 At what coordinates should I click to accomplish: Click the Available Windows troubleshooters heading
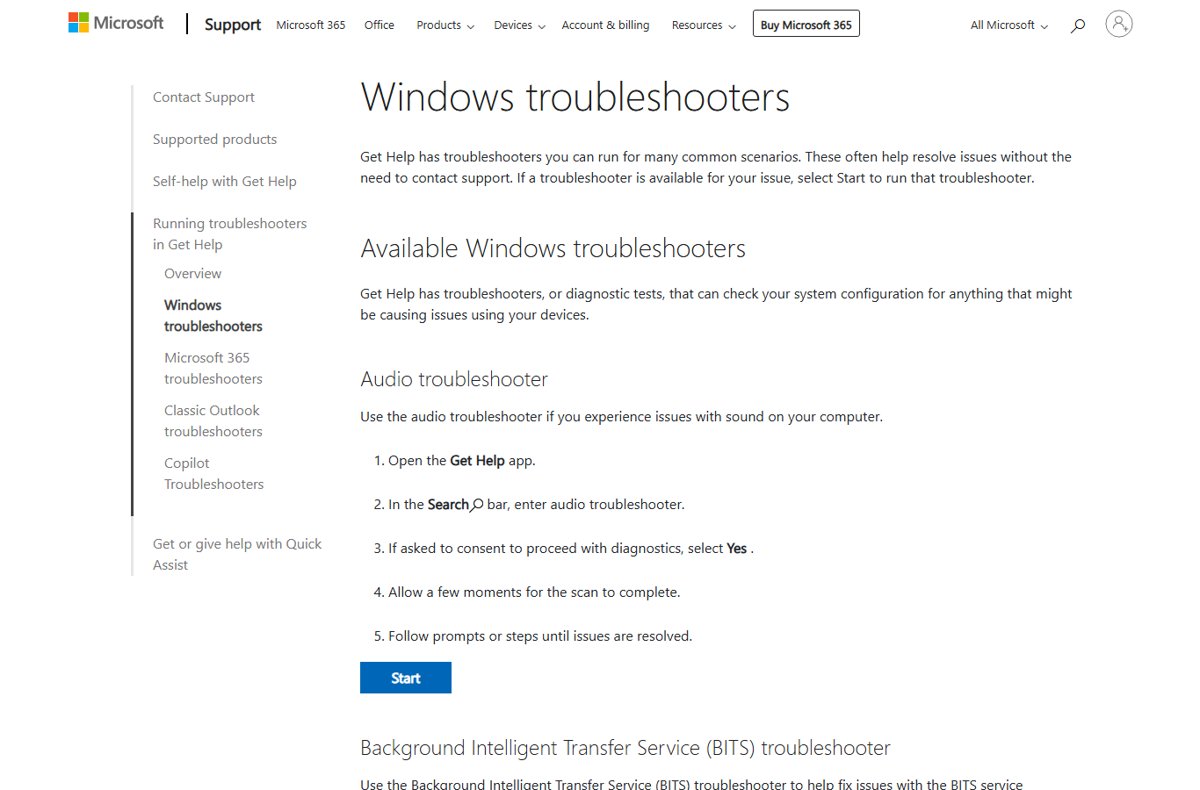tap(553, 248)
